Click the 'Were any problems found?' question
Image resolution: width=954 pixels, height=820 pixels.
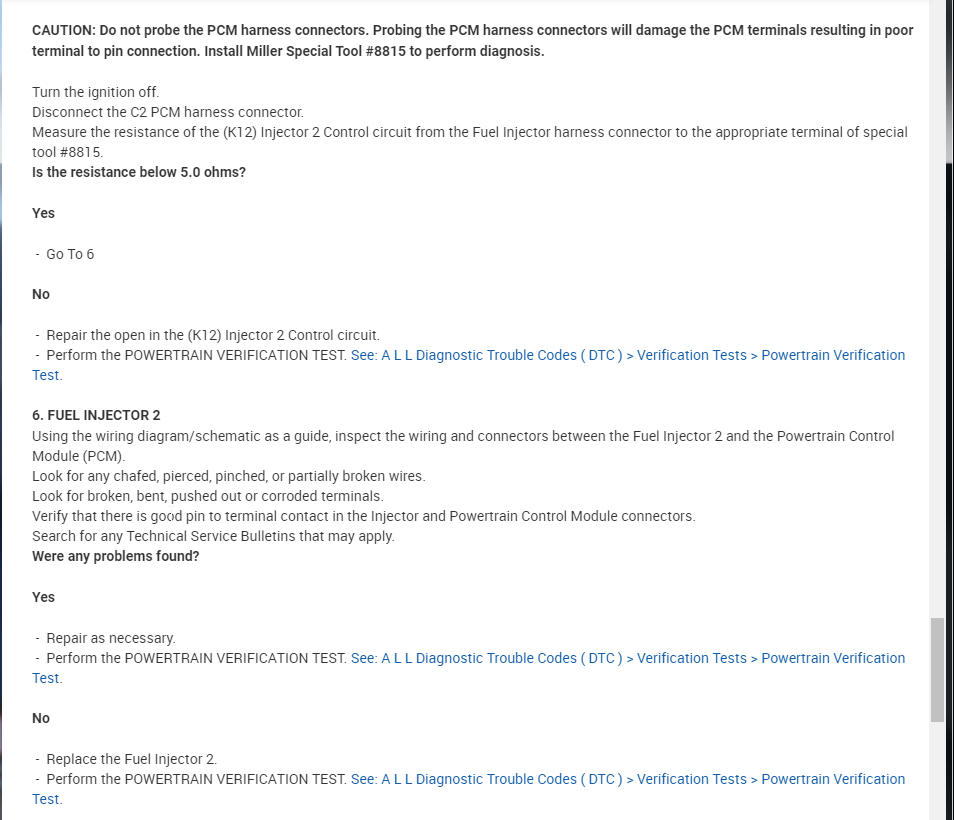click(116, 556)
